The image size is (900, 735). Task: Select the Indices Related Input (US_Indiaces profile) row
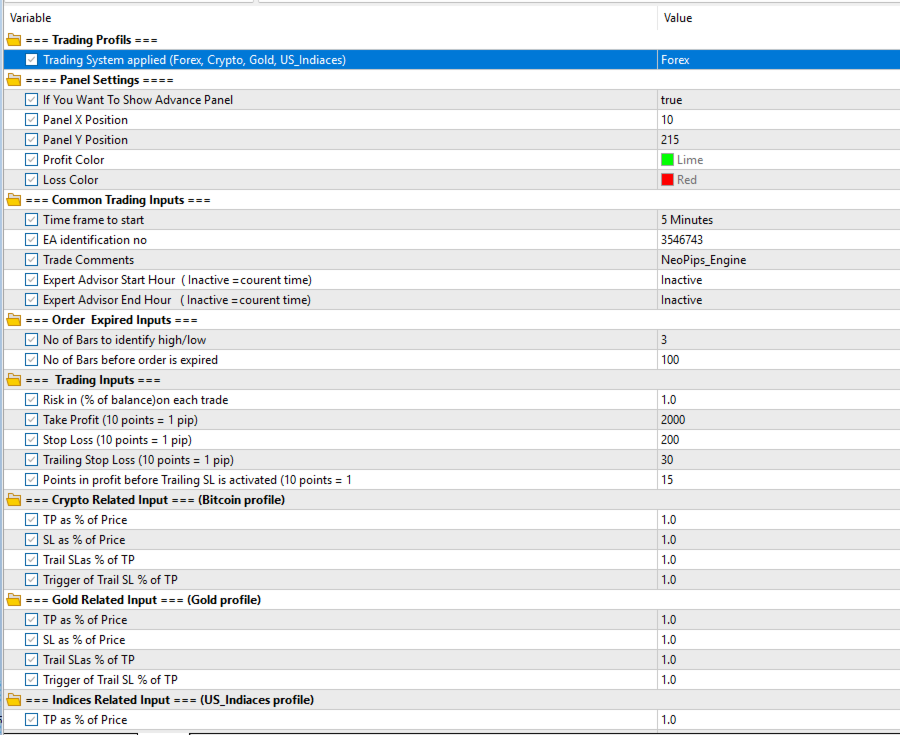(452, 700)
